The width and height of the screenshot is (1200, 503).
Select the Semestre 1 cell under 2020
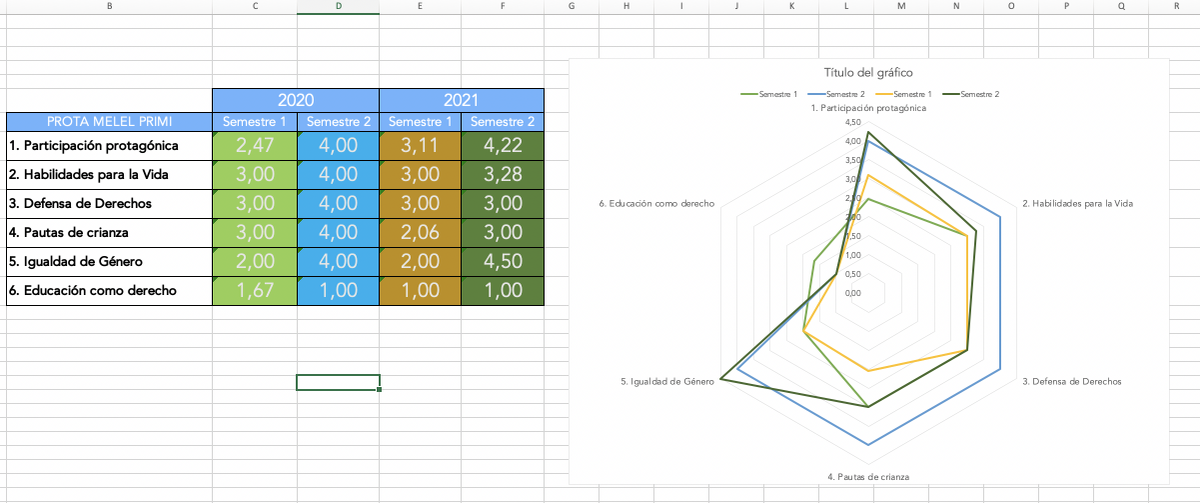pos(255,122)
